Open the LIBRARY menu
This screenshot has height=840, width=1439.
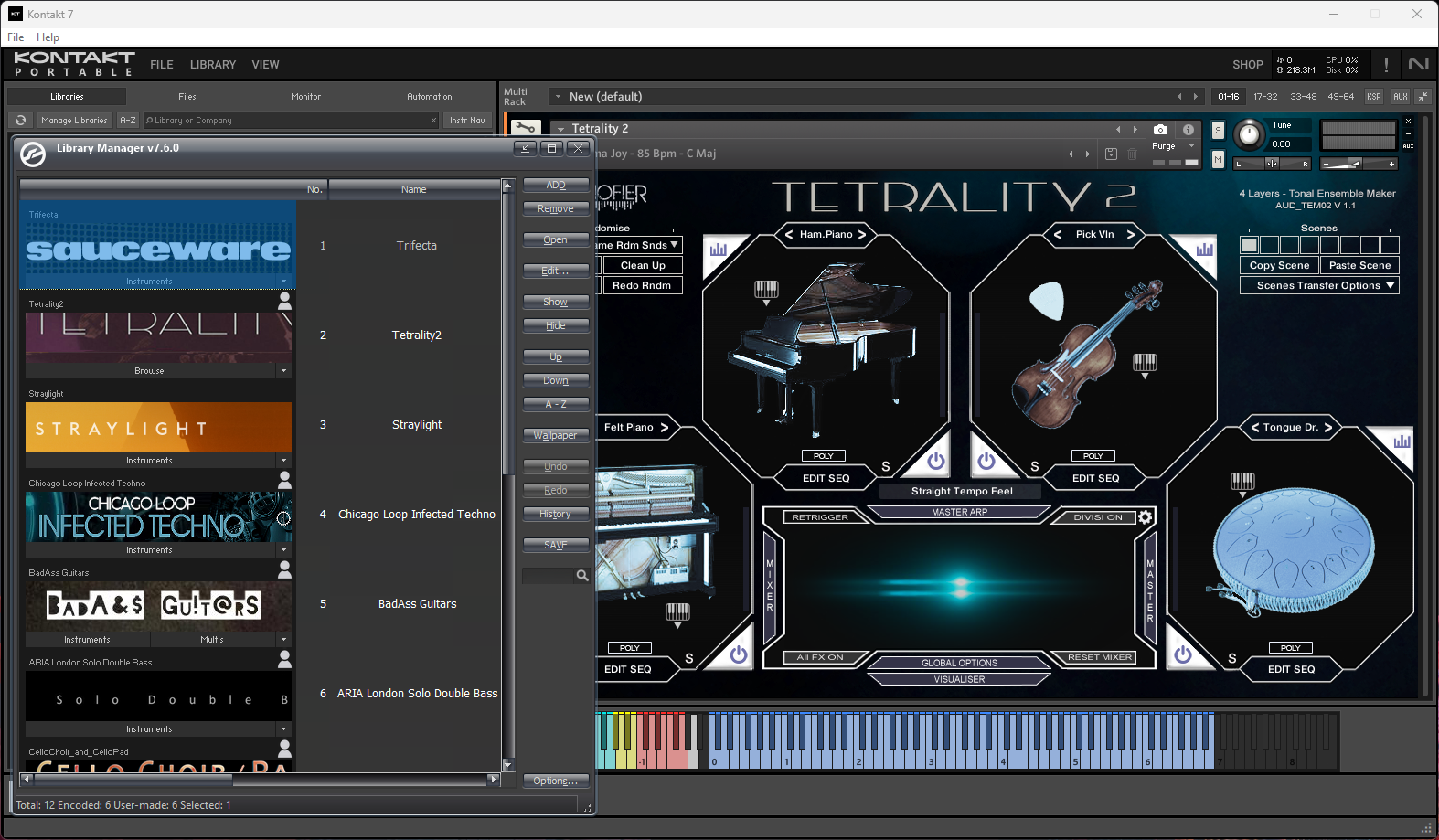[x=213, y=65]
